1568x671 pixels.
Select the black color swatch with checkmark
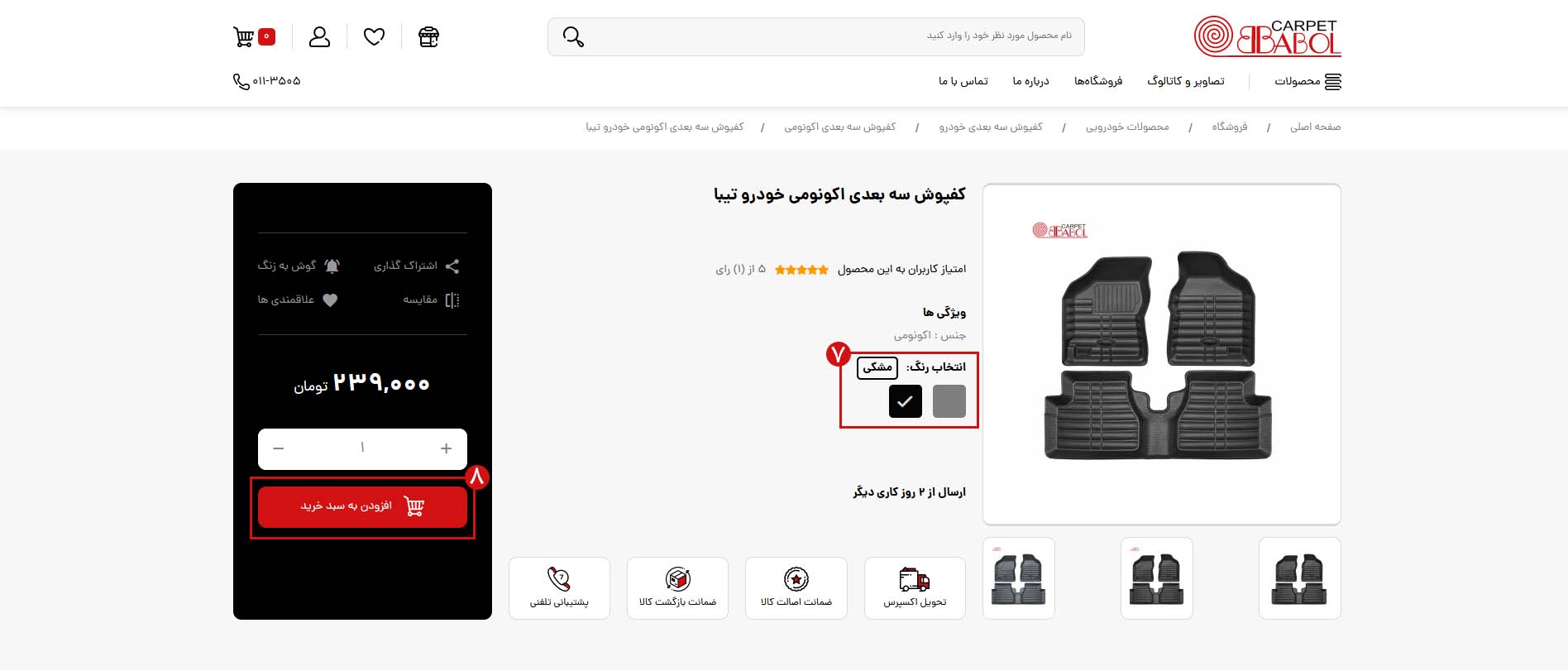[x=906, y=401]
